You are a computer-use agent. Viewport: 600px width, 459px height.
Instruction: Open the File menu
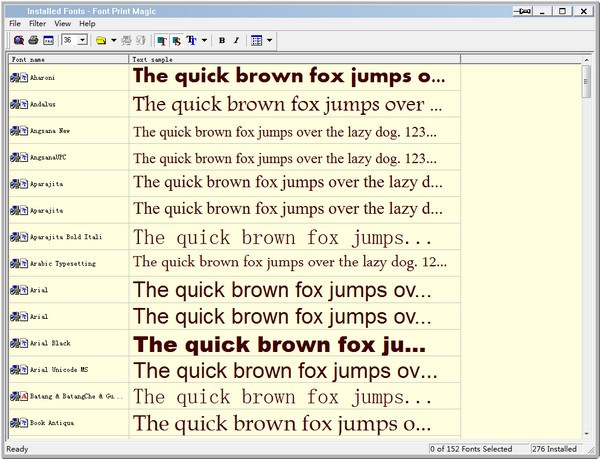15,24
